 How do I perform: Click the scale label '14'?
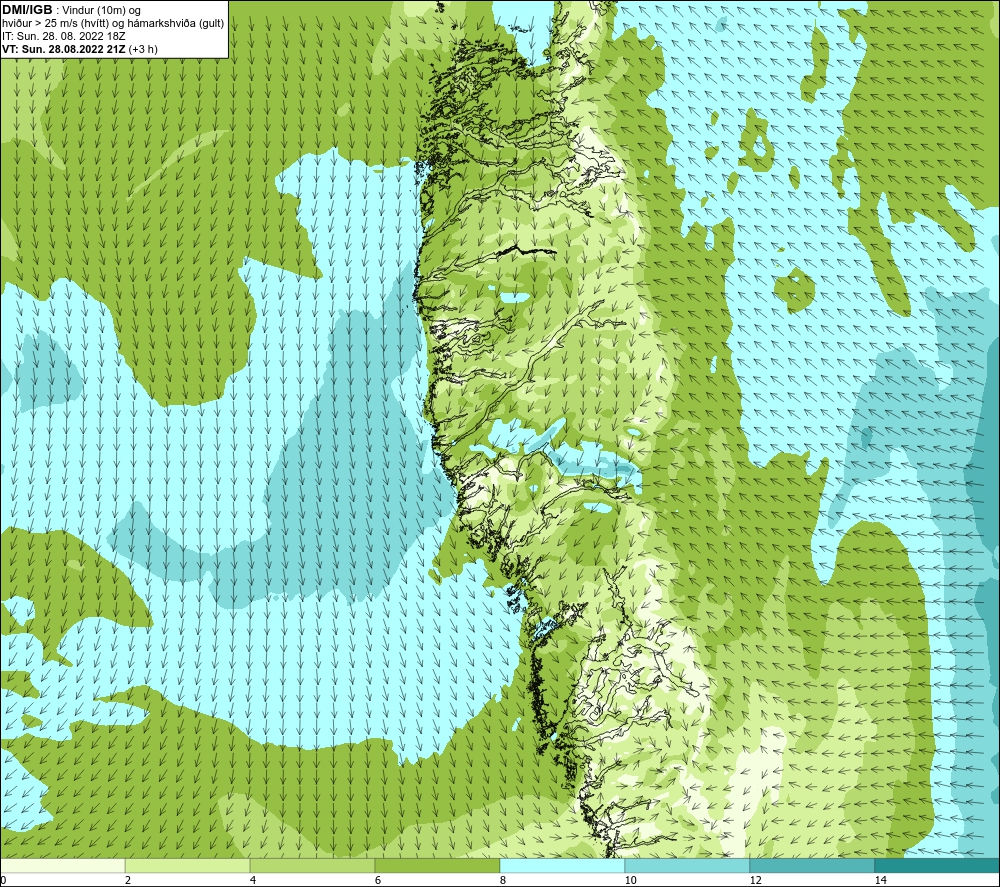click(880, 880)
